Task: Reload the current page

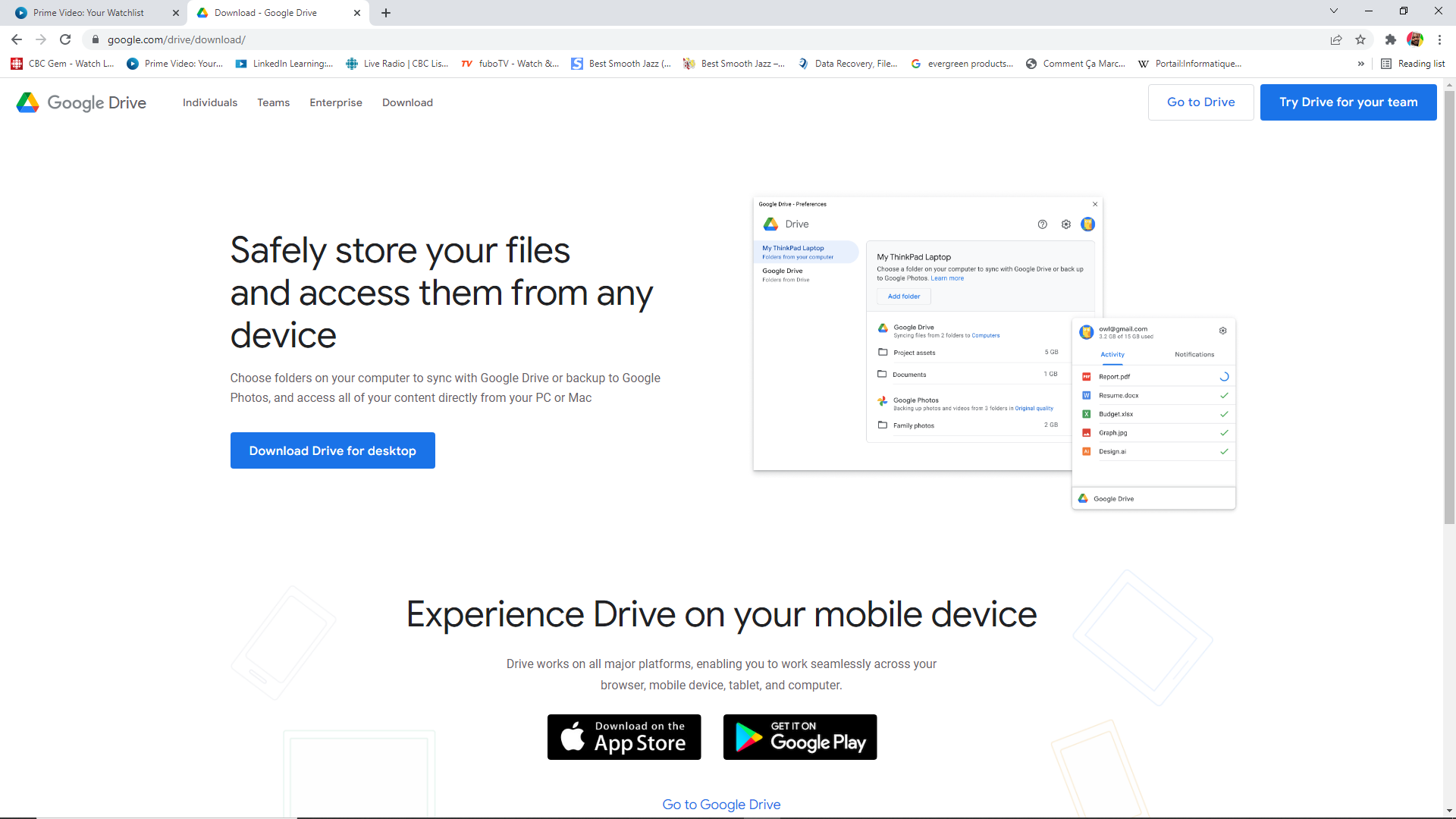Action: (65, 39)
